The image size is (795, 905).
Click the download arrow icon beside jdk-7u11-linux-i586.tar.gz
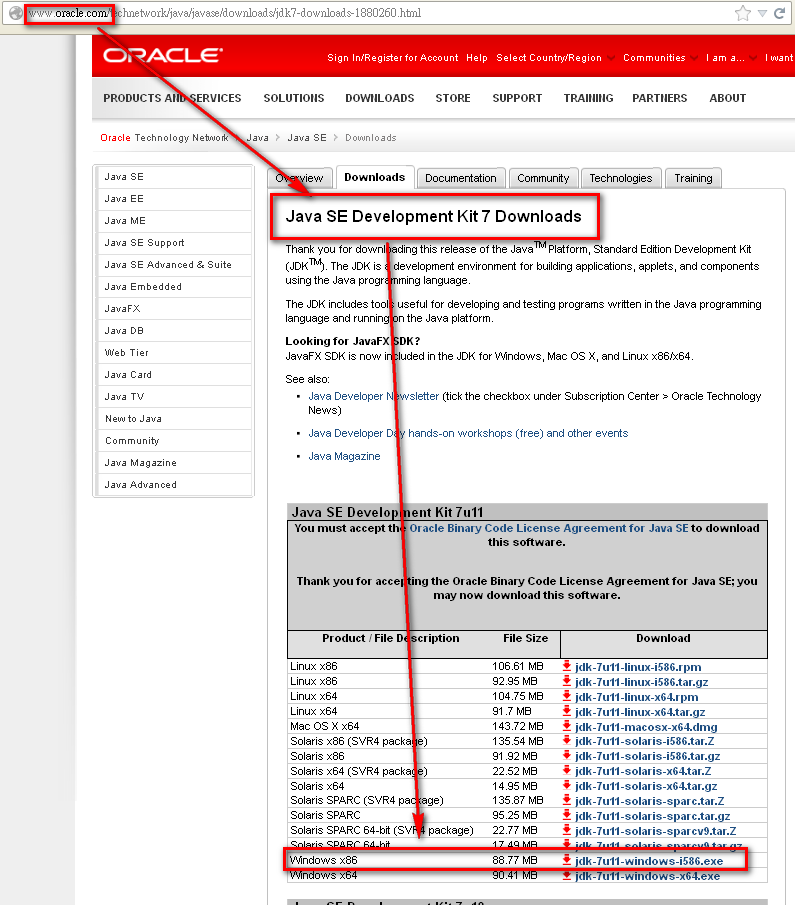pos(567,681)
